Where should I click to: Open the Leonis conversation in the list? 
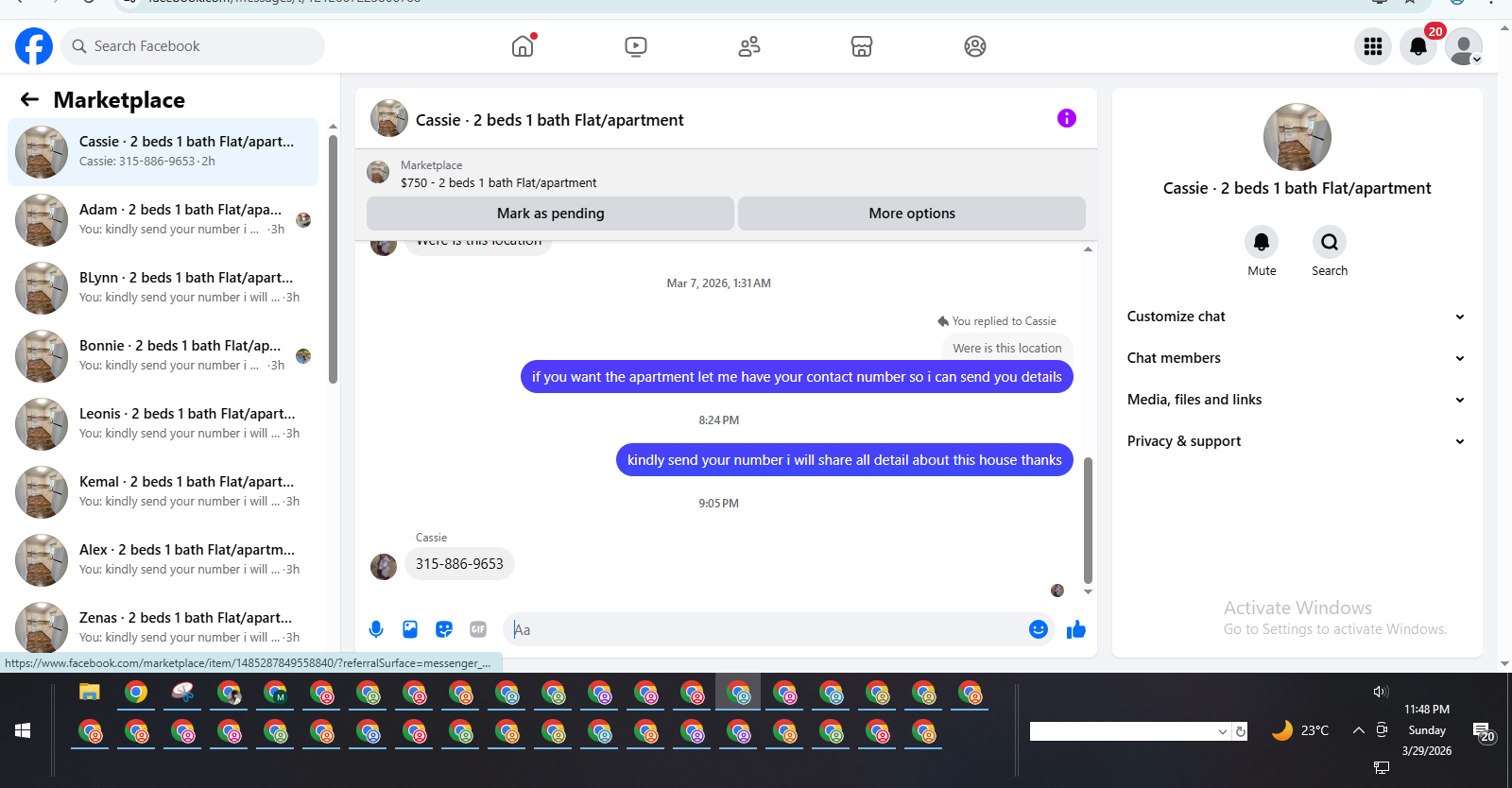[x=163, y=424]
